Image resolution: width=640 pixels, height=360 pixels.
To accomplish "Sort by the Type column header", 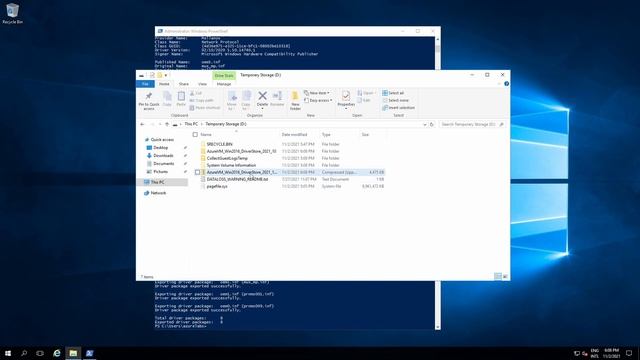I will pos(326,134).
